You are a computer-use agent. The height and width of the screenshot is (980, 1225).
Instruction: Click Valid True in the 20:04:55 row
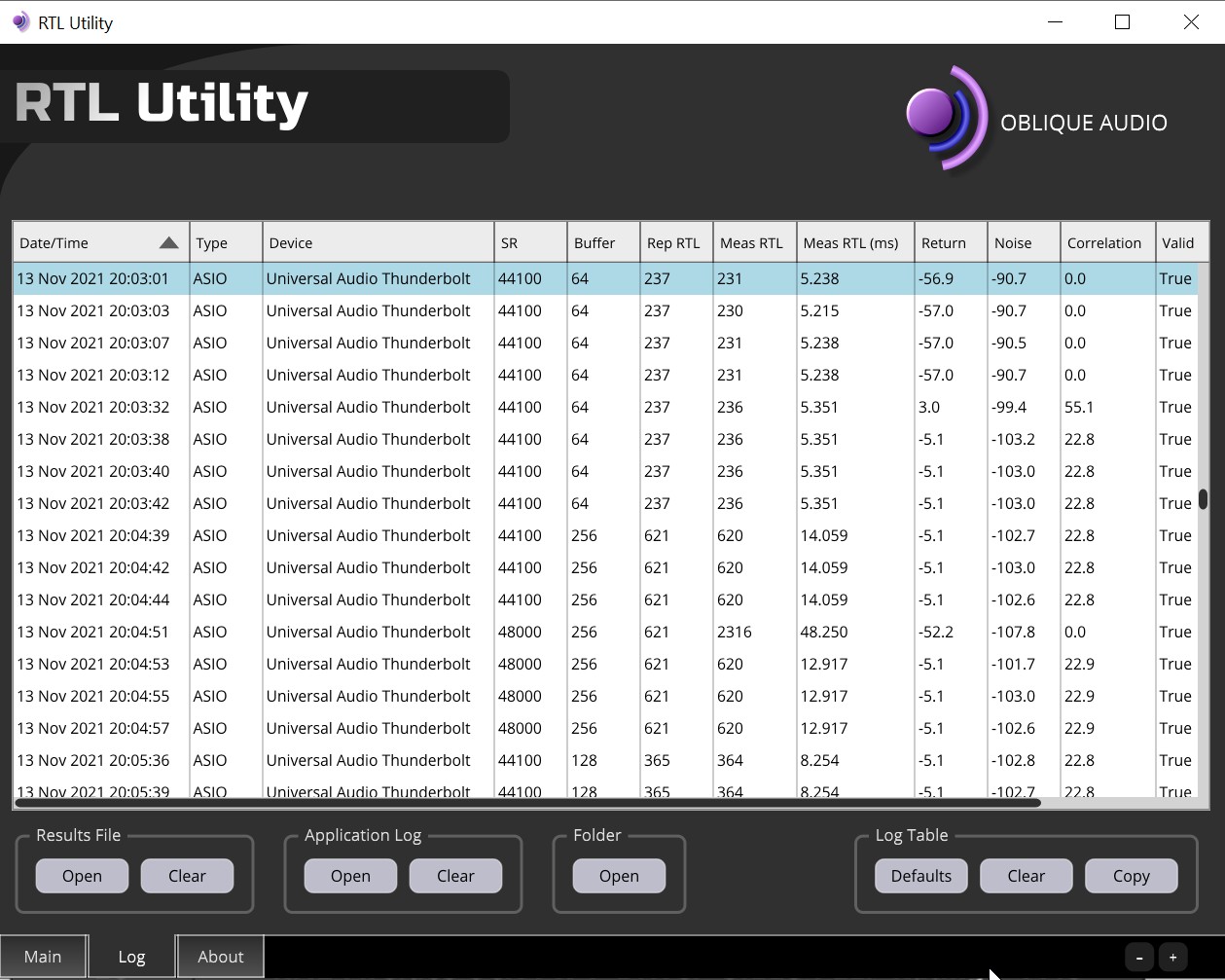(1175, 696)
